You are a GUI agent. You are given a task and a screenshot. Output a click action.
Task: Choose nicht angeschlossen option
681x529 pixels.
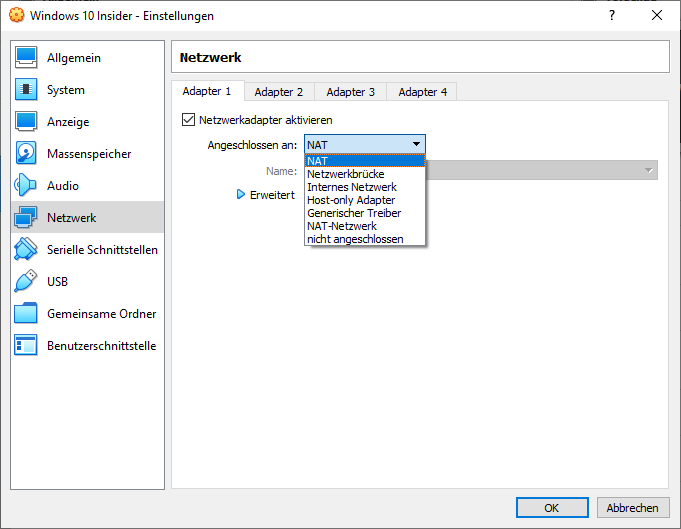click(x=365, y=239)
